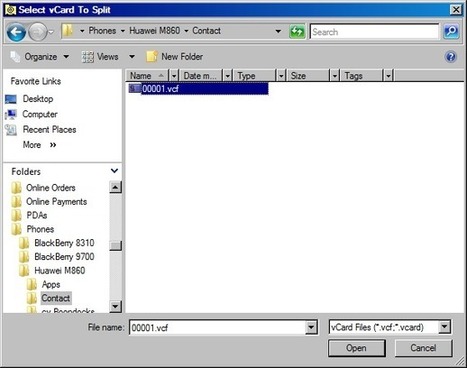Collapse the Folders pane
The width and height of the screenshot is (467, 368).
click(114, 171)
